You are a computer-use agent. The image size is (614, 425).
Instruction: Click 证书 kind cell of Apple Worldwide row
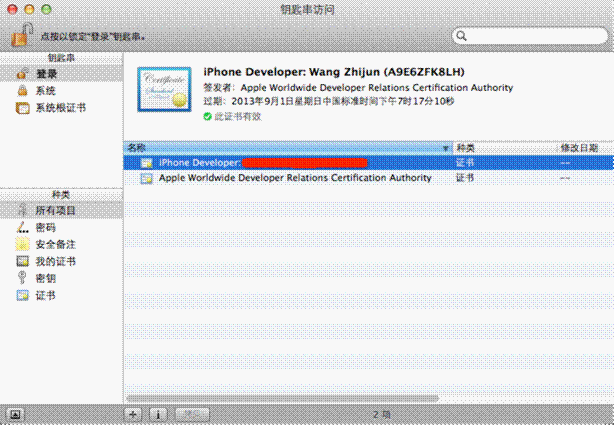pos(465,178)
